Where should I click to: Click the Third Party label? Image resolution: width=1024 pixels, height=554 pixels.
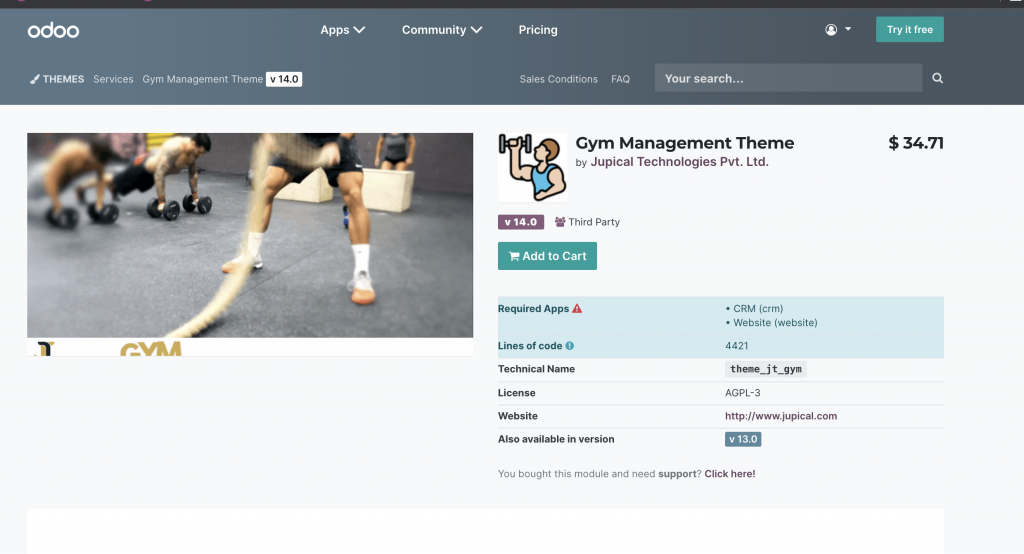coord(594,222)
